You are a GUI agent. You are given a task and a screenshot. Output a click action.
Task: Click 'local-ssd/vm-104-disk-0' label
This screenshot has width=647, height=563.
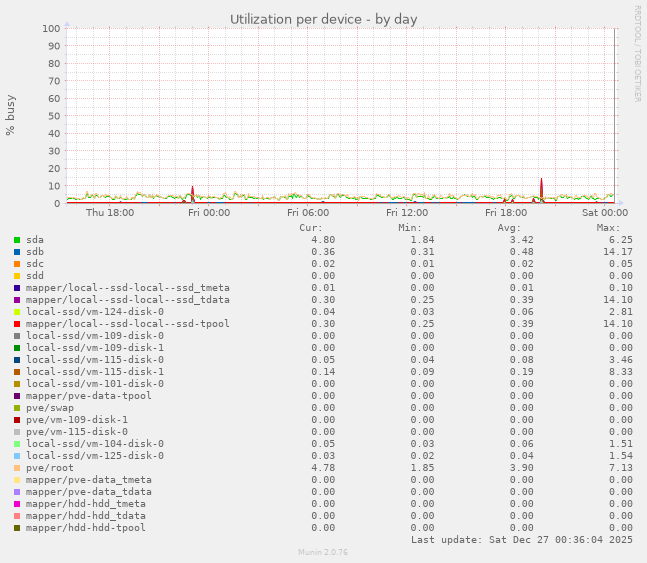pyautogui.click(x=95, y=444)
